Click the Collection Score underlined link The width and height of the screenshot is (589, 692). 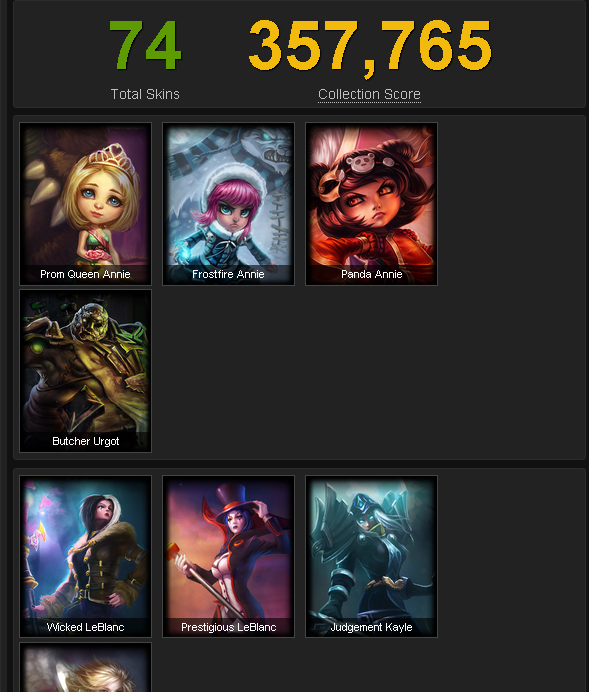369,94
